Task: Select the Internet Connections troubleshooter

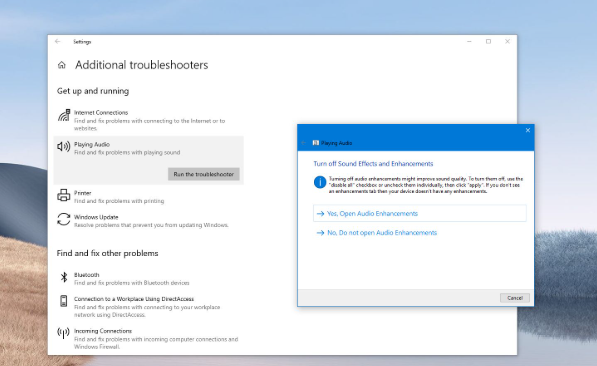Action: click(x=148, y=120)
